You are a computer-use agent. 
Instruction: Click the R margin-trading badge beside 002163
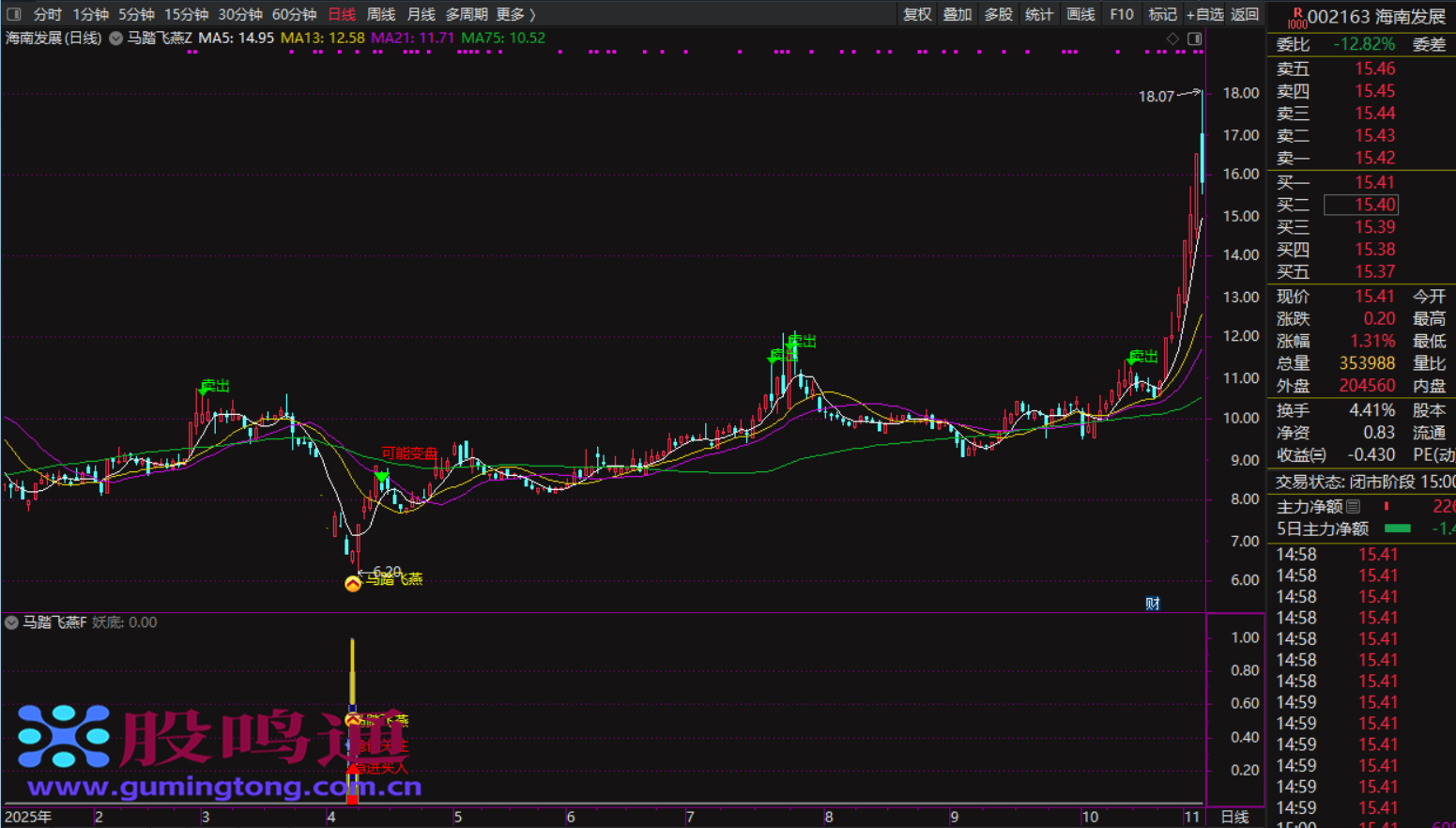click(x=1296, y=16)
